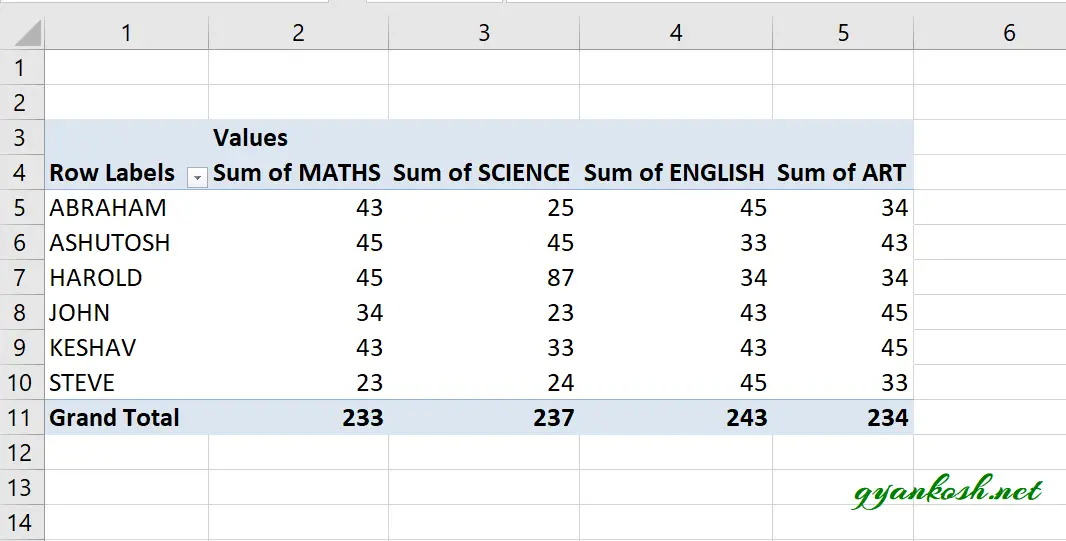Open the Row Labels filter dropdown
The height and width of the screenshot is (541, 1066).
click(x=197, y=177)
